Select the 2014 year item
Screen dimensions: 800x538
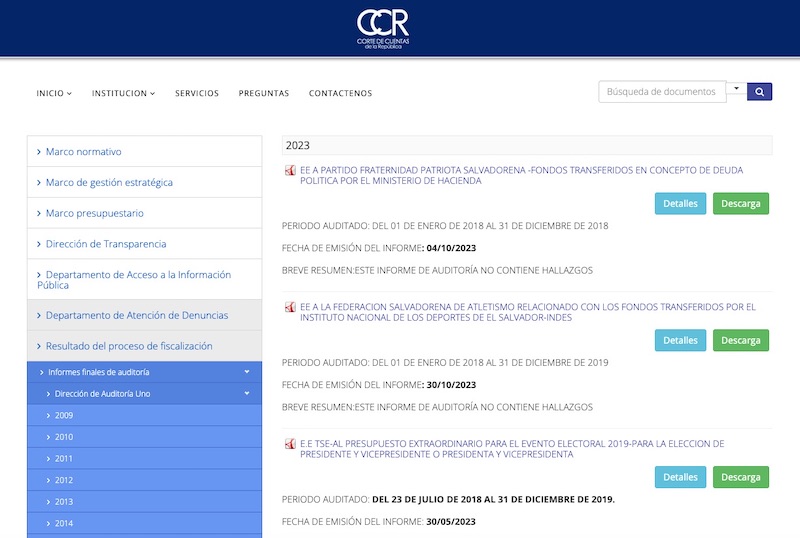(x=144, y=523)
